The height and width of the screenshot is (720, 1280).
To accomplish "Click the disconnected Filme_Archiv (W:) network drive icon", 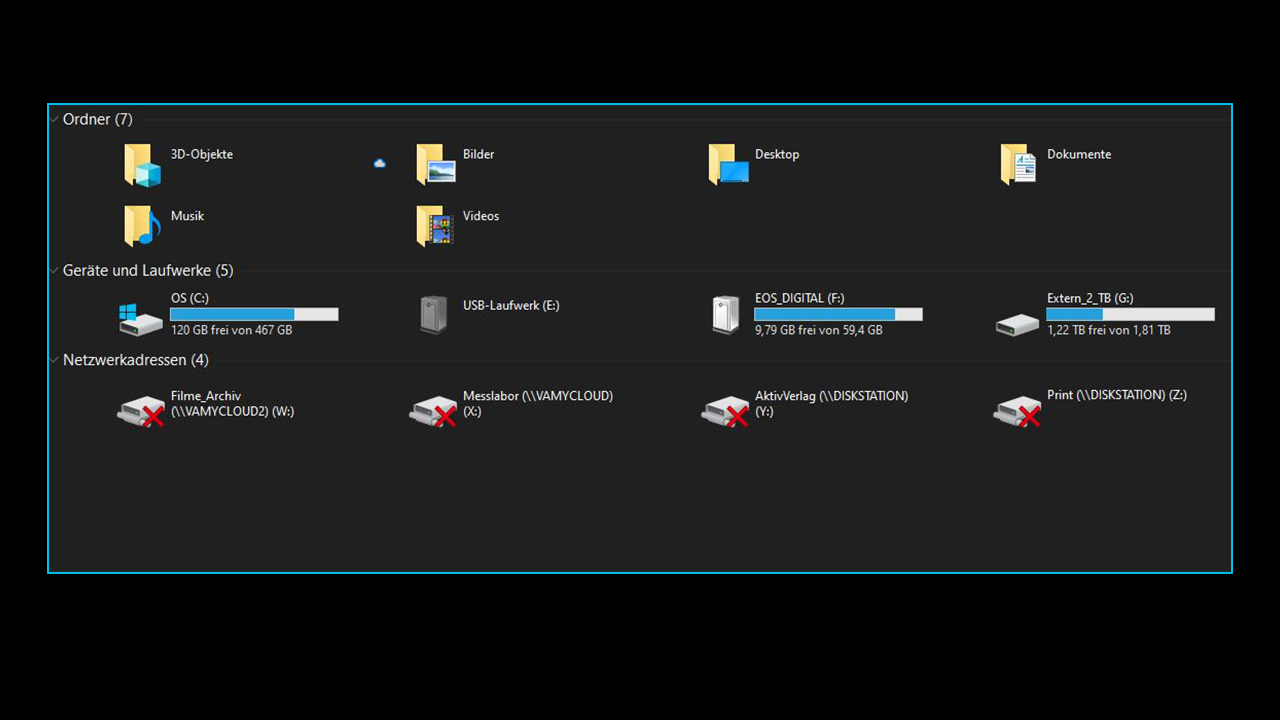I will click(140, 411).
